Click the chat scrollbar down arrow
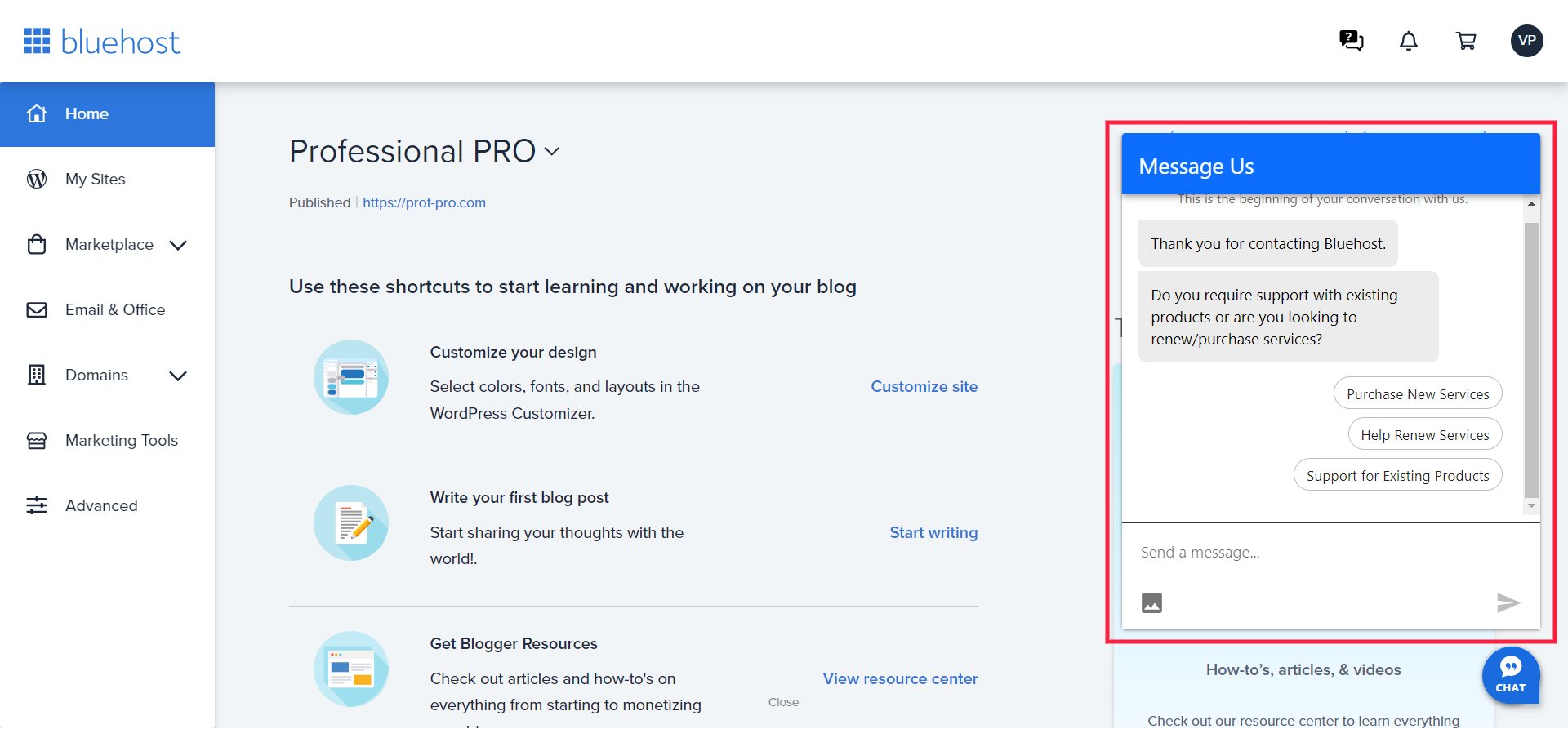The height and width of the screenshot is (729, 1568). pyautogui.click(x=1531, y=506)
